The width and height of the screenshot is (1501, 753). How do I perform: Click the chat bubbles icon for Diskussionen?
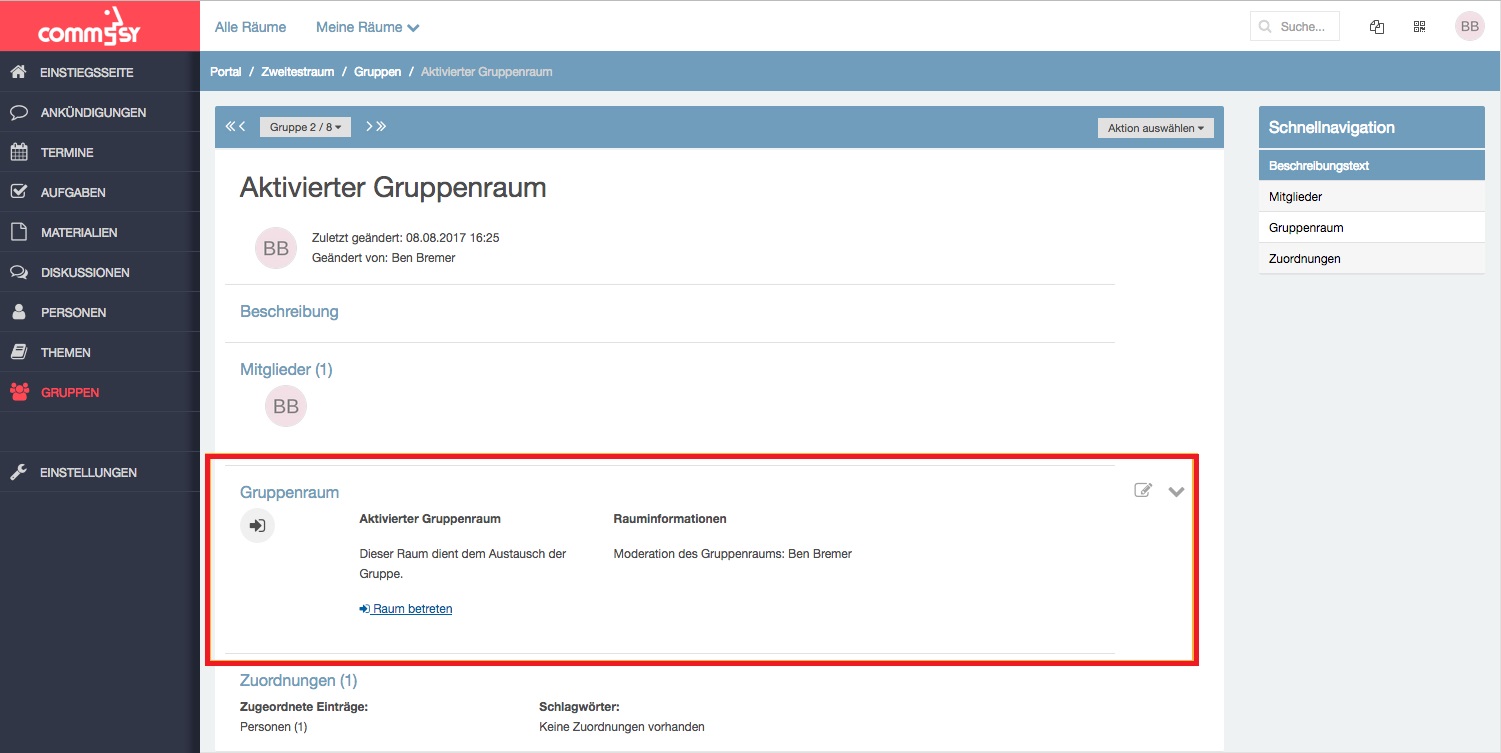18,272
